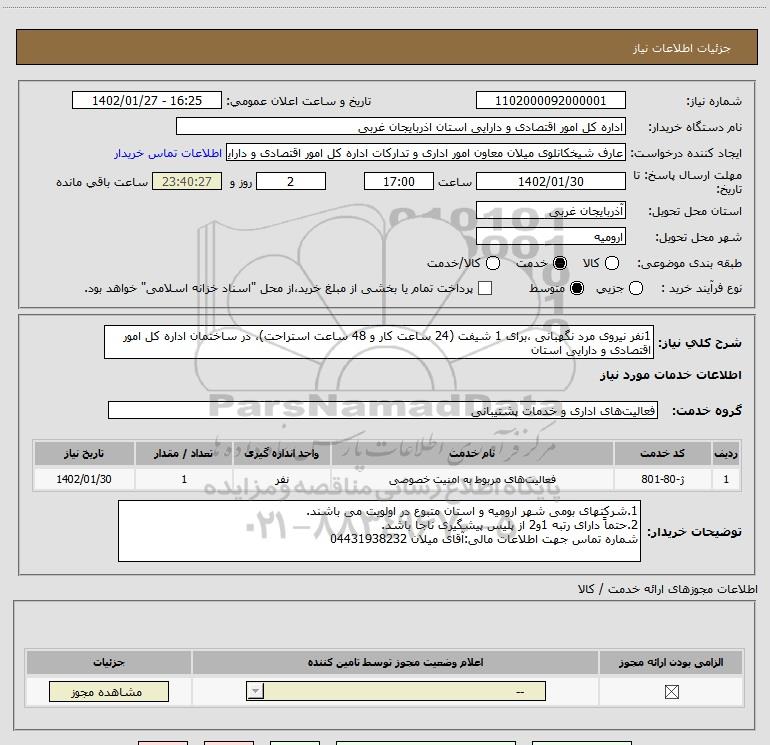Select the خدمت radio button
This screenshot has height=745, width=770.
coord(559,263)
